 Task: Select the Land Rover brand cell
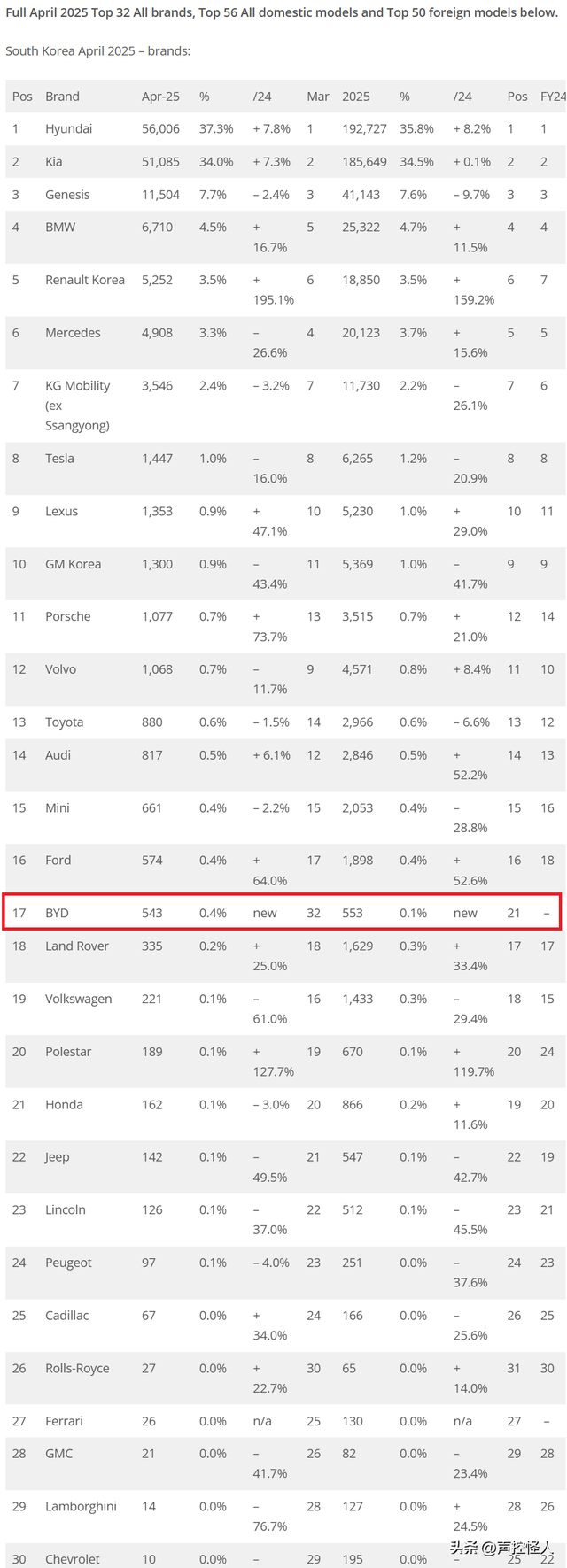pyautogui.click(x=77, y=946)
